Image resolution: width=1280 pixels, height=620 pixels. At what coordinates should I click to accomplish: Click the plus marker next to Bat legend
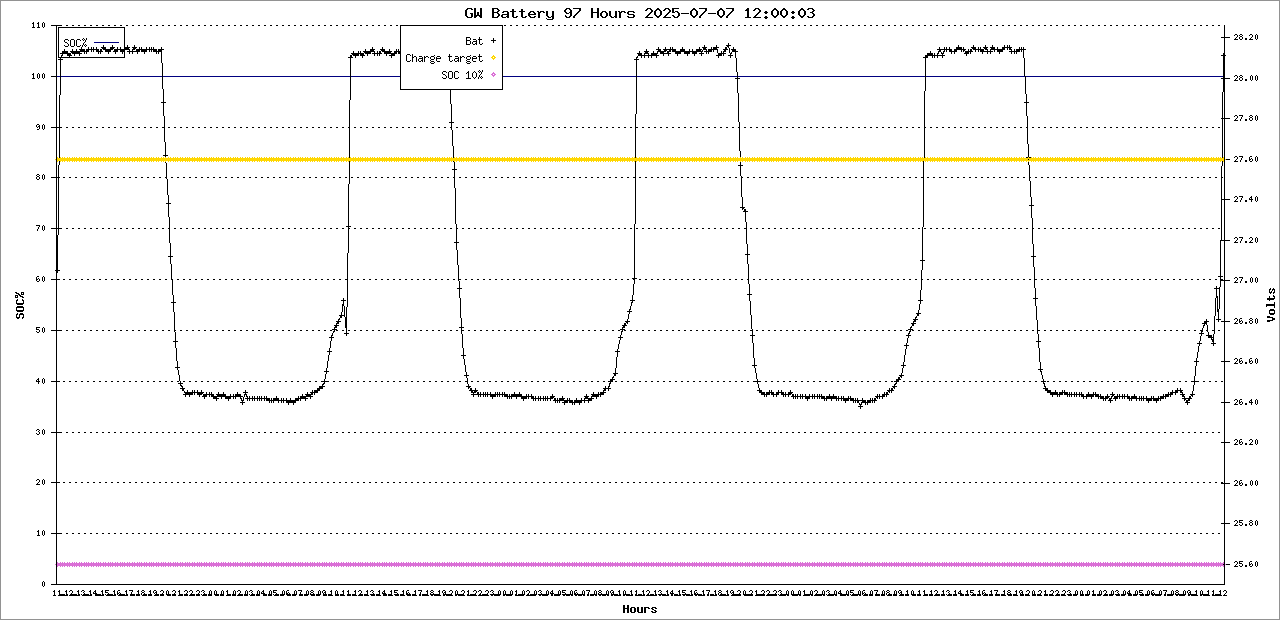click(x=493, y=41)
